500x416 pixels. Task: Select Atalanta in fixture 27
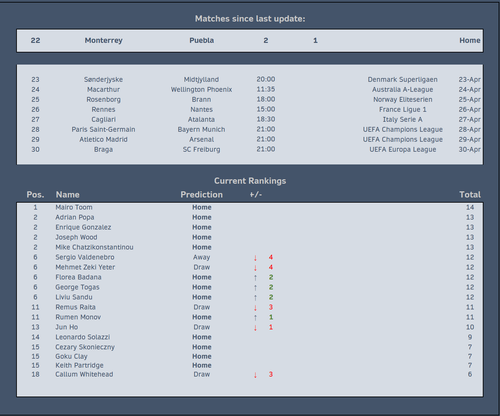pyautogui.click(x=201, y=119)
